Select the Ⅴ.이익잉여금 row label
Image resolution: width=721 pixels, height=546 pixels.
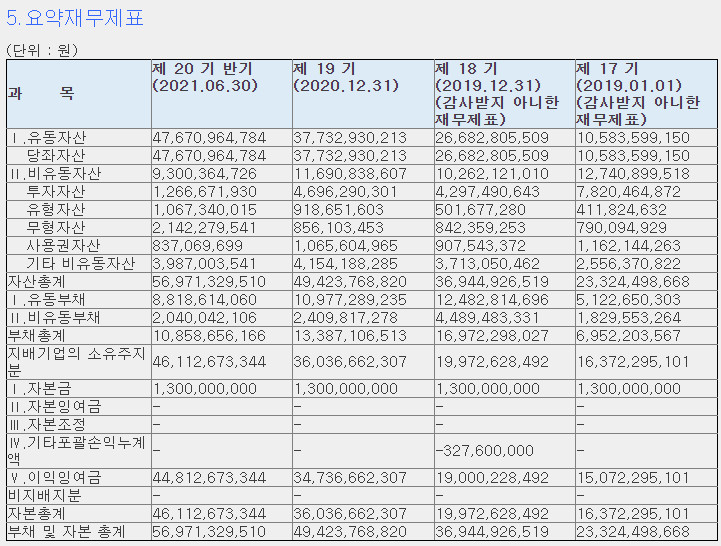(55, 477)
